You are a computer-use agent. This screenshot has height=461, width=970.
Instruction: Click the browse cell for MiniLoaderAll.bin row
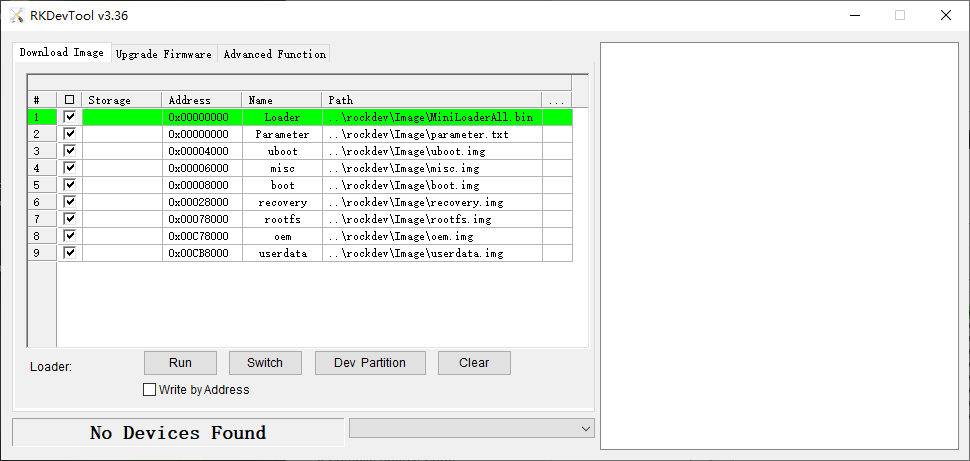pyautogui.click(x=557, y=117)
